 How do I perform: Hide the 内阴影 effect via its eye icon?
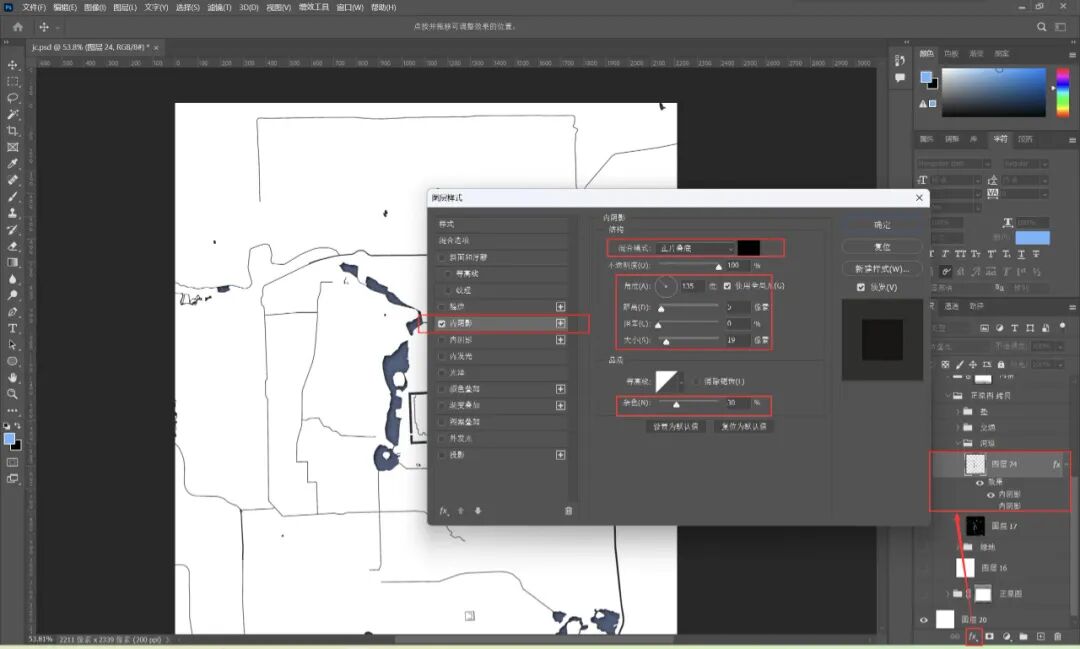click(990, 495)
